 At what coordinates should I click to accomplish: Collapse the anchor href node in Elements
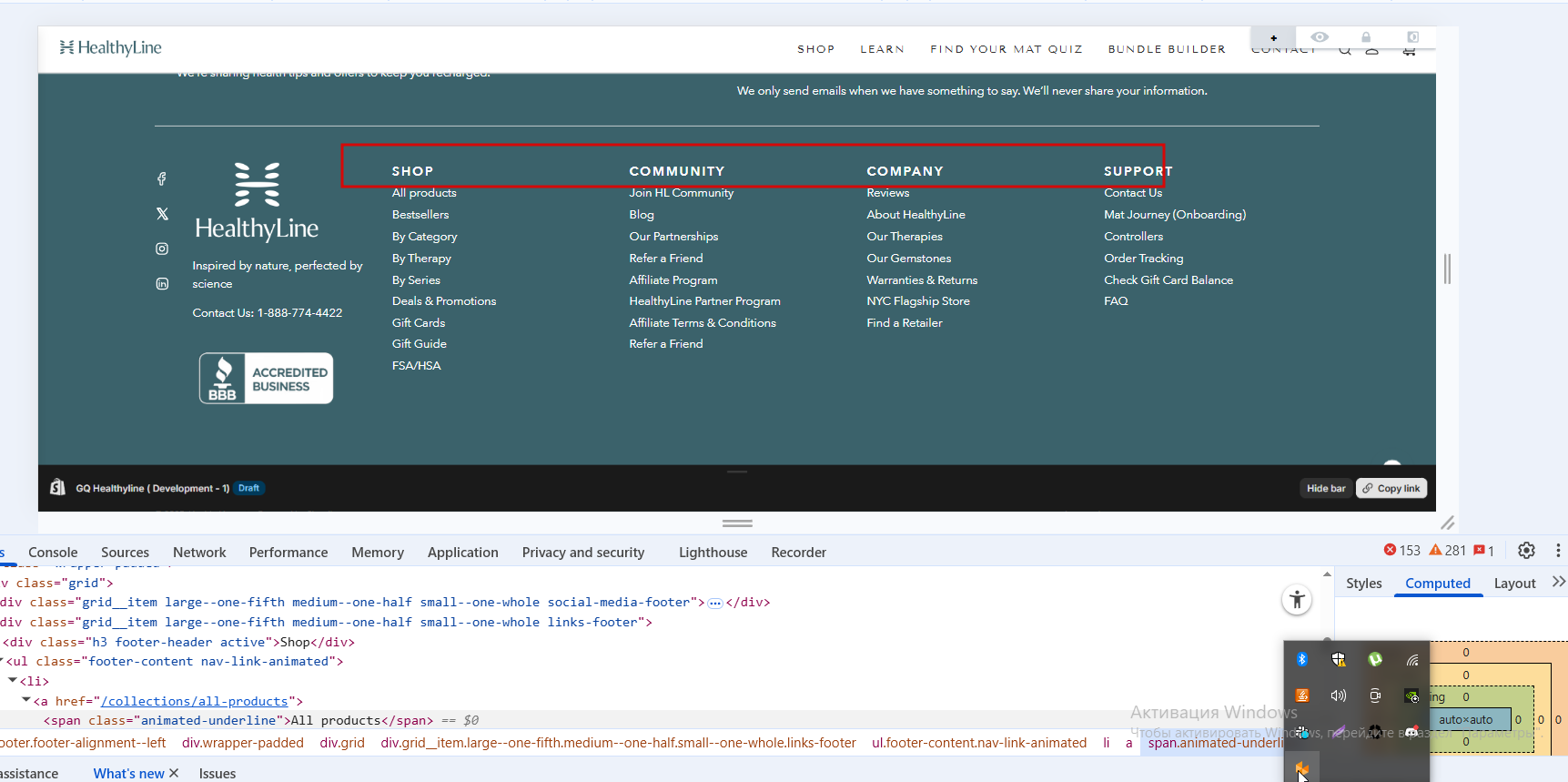click(x=26, y=701)
